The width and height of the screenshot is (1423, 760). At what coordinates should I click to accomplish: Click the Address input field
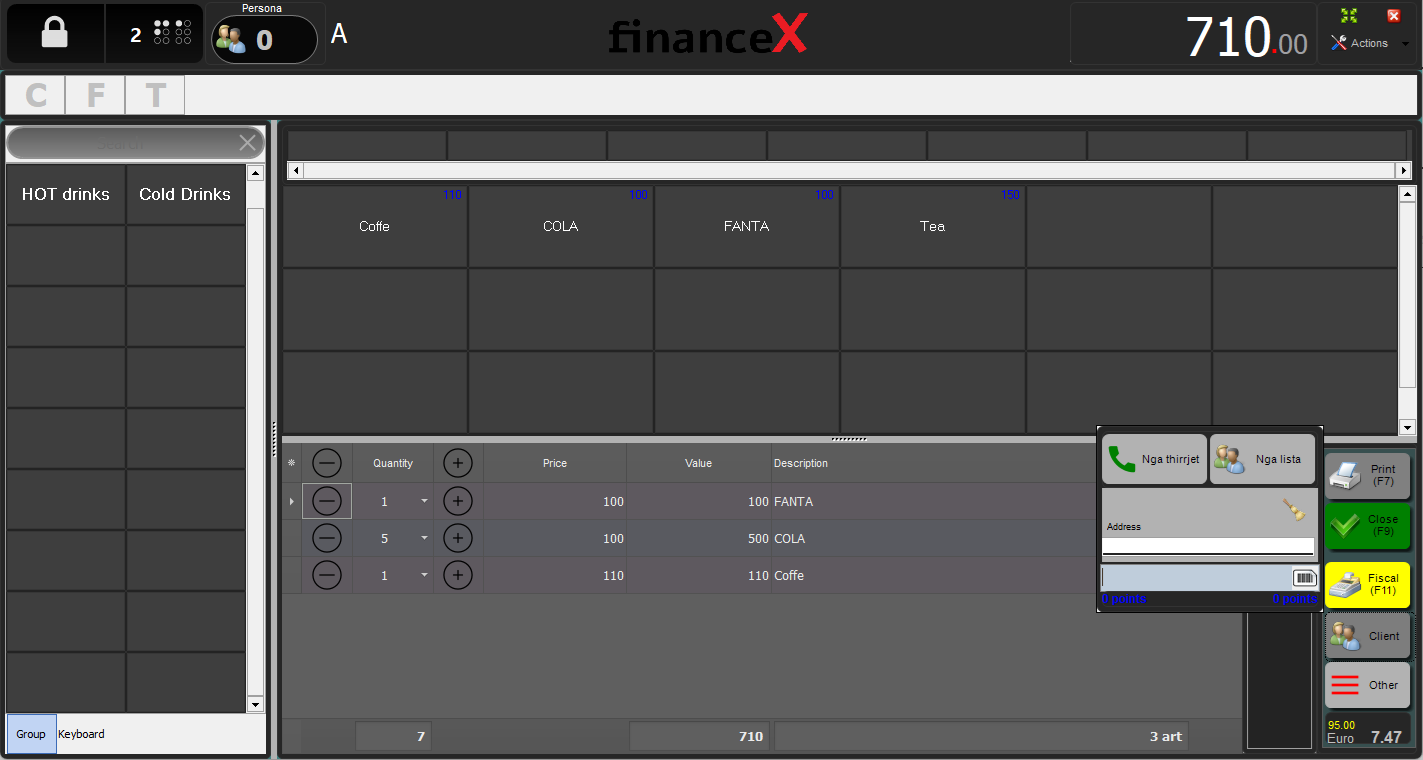(1207, 546)
